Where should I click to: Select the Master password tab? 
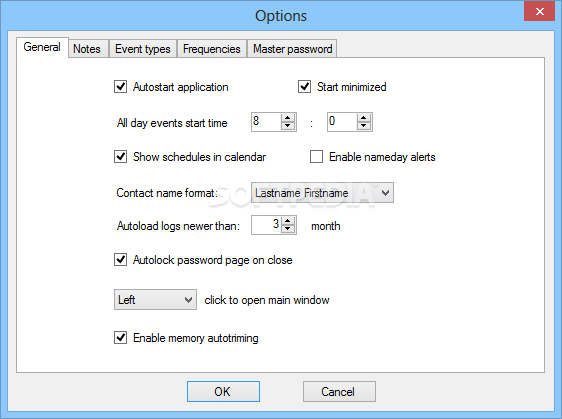(292, 49)
